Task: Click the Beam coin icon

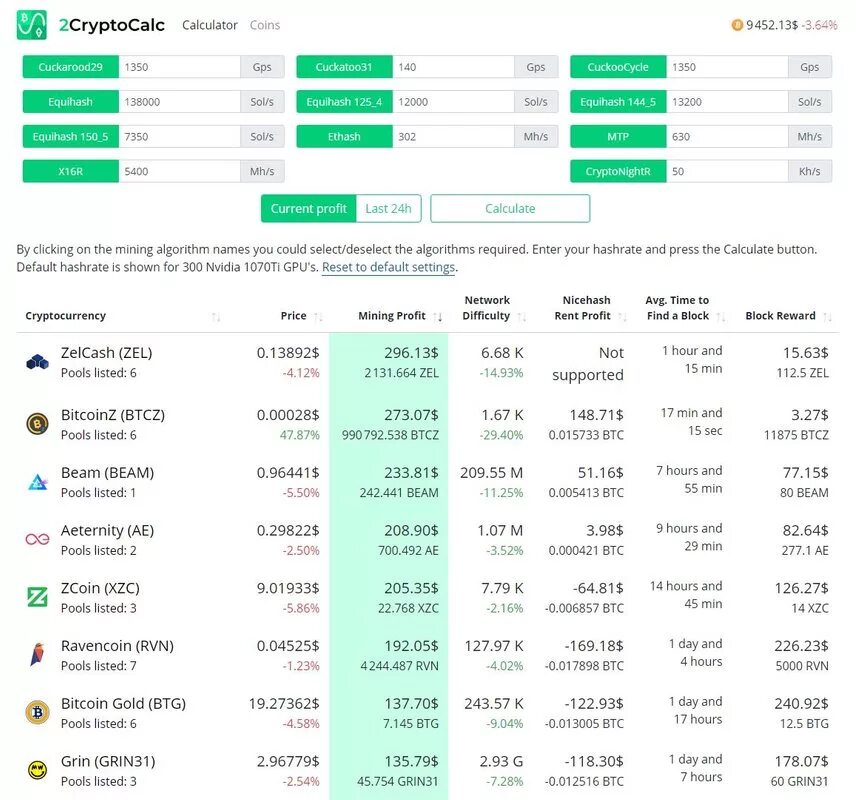Action: [37, 482]
